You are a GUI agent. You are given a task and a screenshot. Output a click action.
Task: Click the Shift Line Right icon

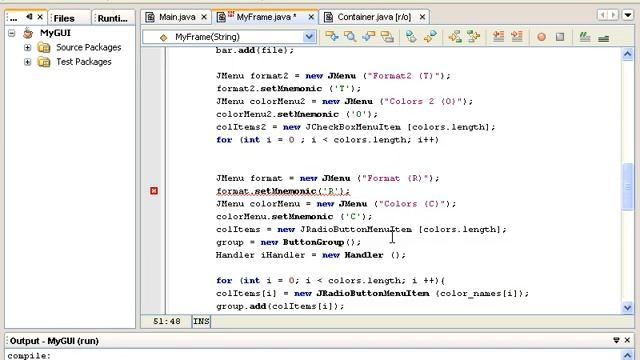point(517,37)
